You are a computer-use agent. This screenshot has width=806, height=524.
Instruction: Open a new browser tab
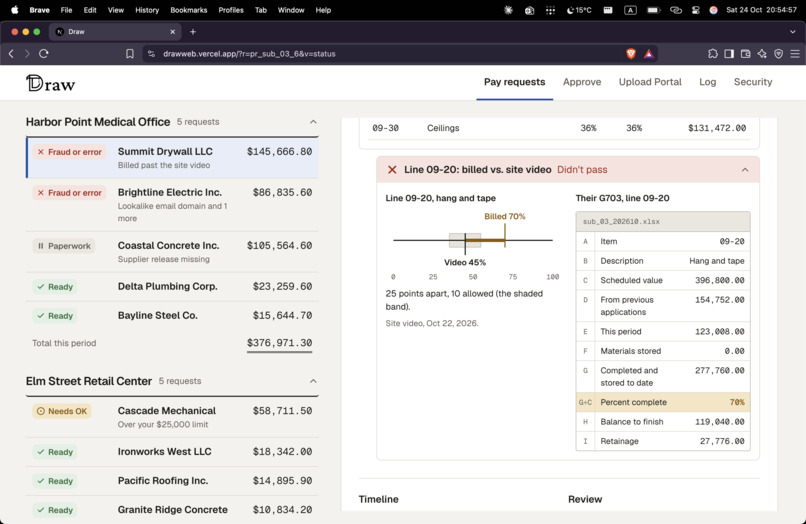(193, 32)
